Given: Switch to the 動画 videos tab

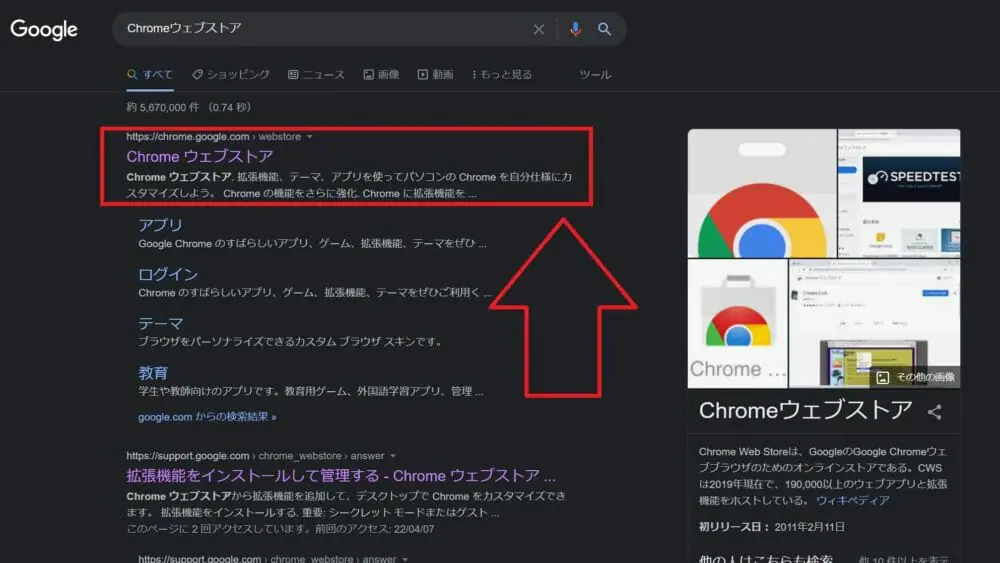Looking at the screenshot, I should (435, 75).
